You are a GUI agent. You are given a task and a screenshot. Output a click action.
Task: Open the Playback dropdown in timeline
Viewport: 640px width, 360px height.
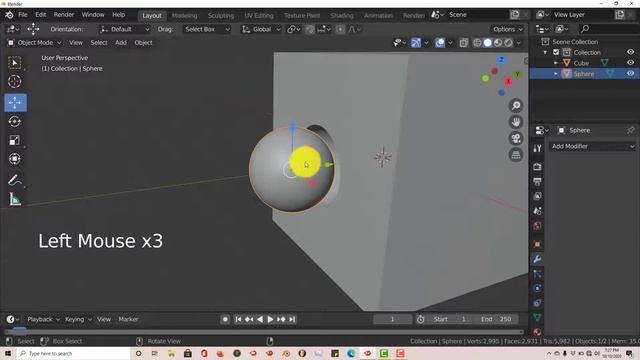point(43,319)
